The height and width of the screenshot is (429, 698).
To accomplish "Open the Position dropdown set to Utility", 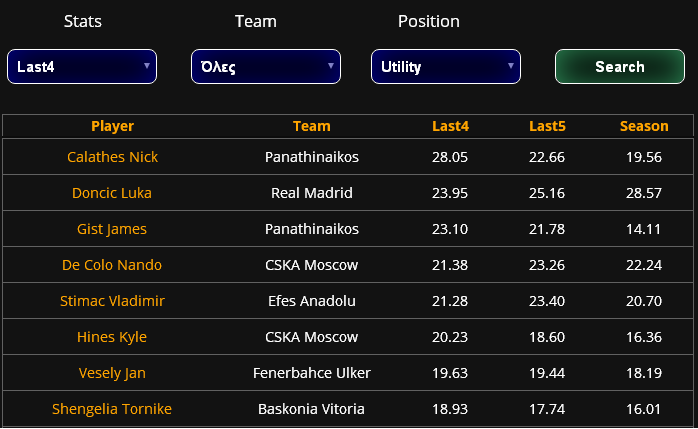I will tap(446, 67).
